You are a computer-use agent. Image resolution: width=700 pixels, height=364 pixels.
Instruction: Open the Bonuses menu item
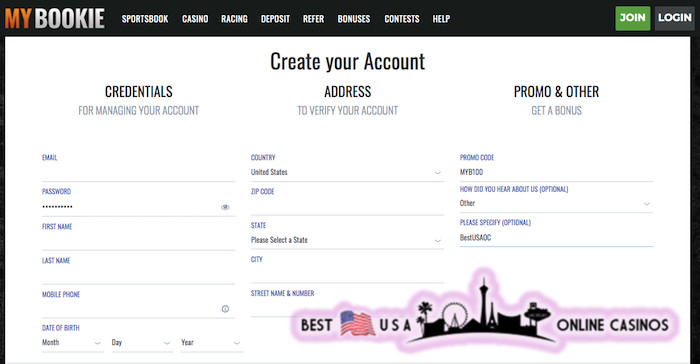(x=354, y=19)
